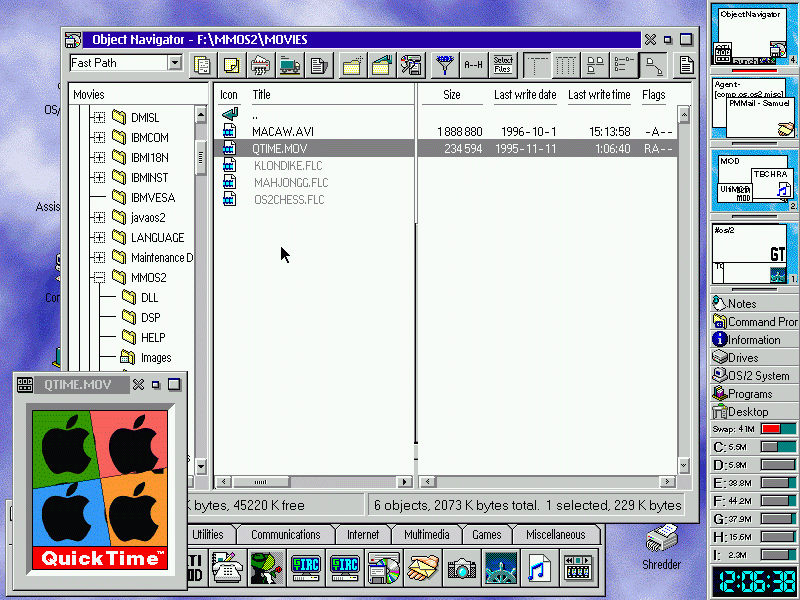Click the A--H sort toolbar icon
800x600 pixels.
(x=473, y=65)
